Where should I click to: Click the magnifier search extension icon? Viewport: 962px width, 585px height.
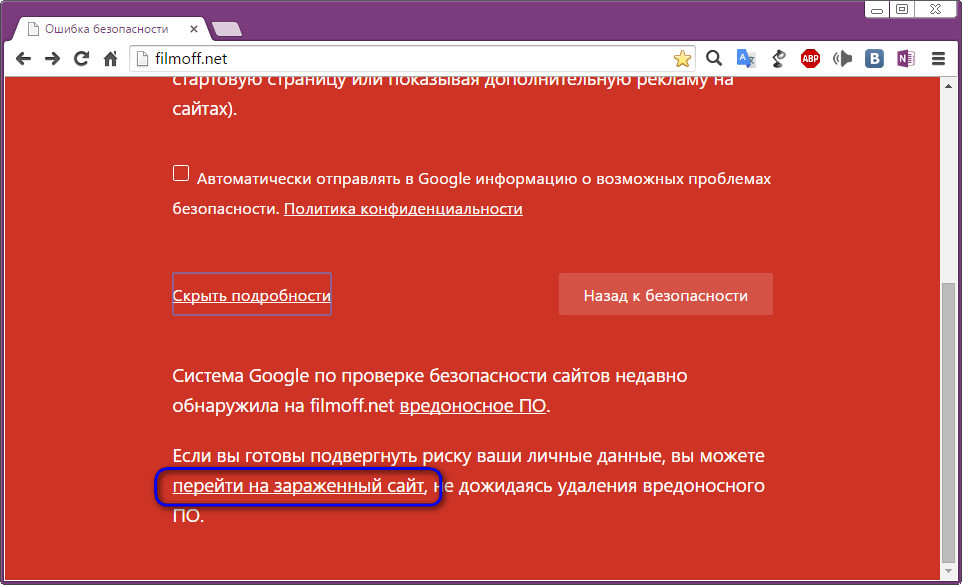pyautogui.click(x=714, y=58)
